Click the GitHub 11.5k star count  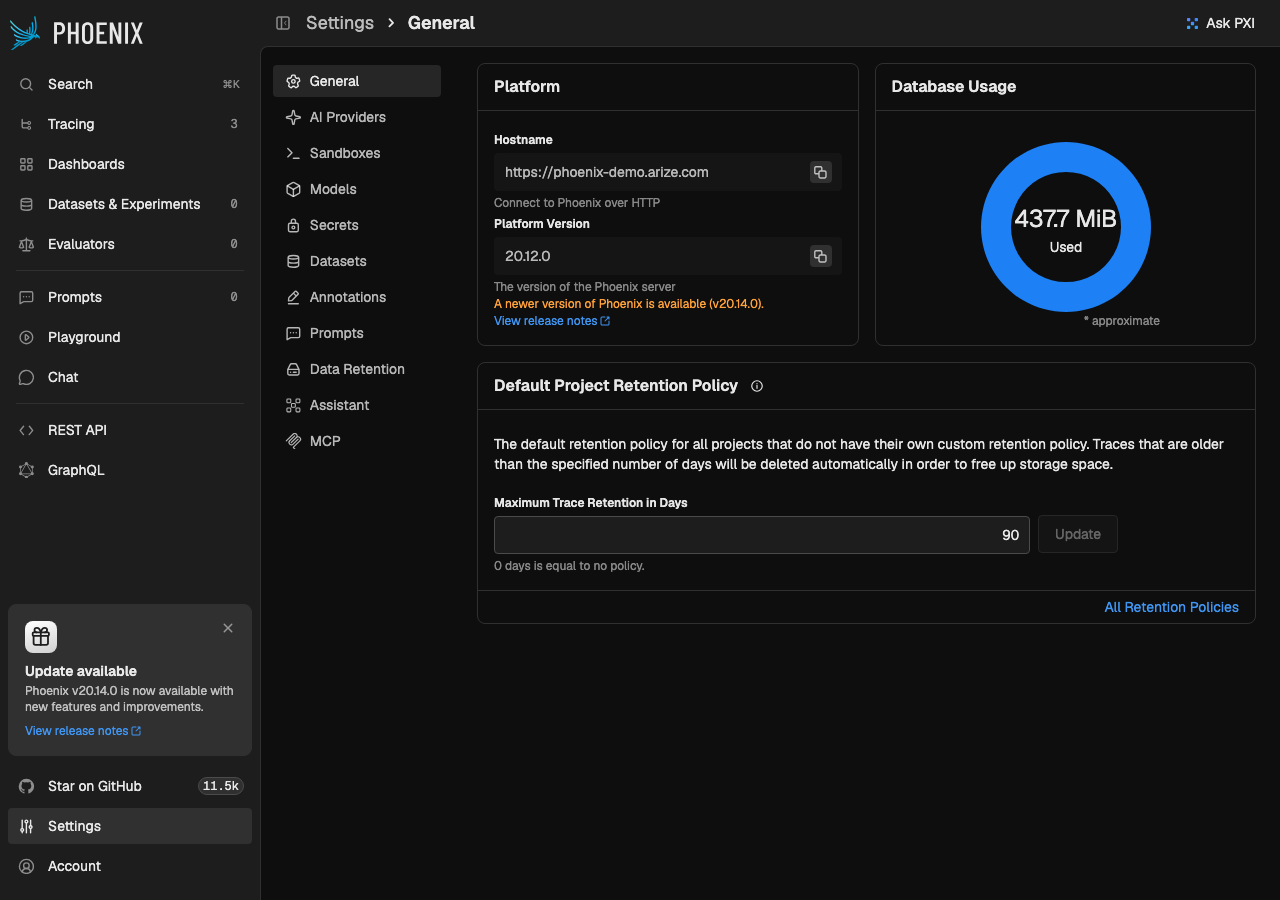click(221, 786)
